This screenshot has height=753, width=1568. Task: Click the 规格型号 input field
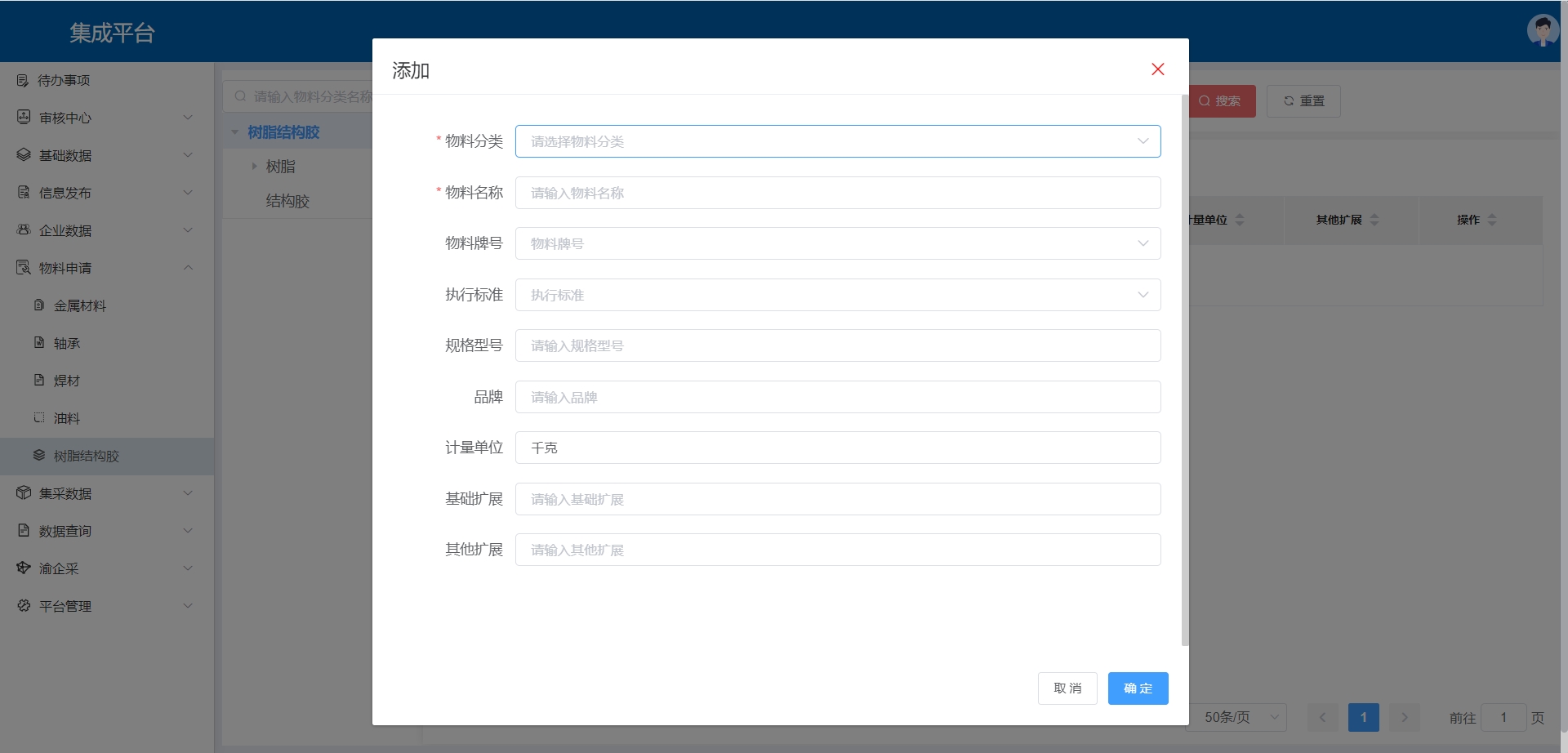tap(837, 345)
